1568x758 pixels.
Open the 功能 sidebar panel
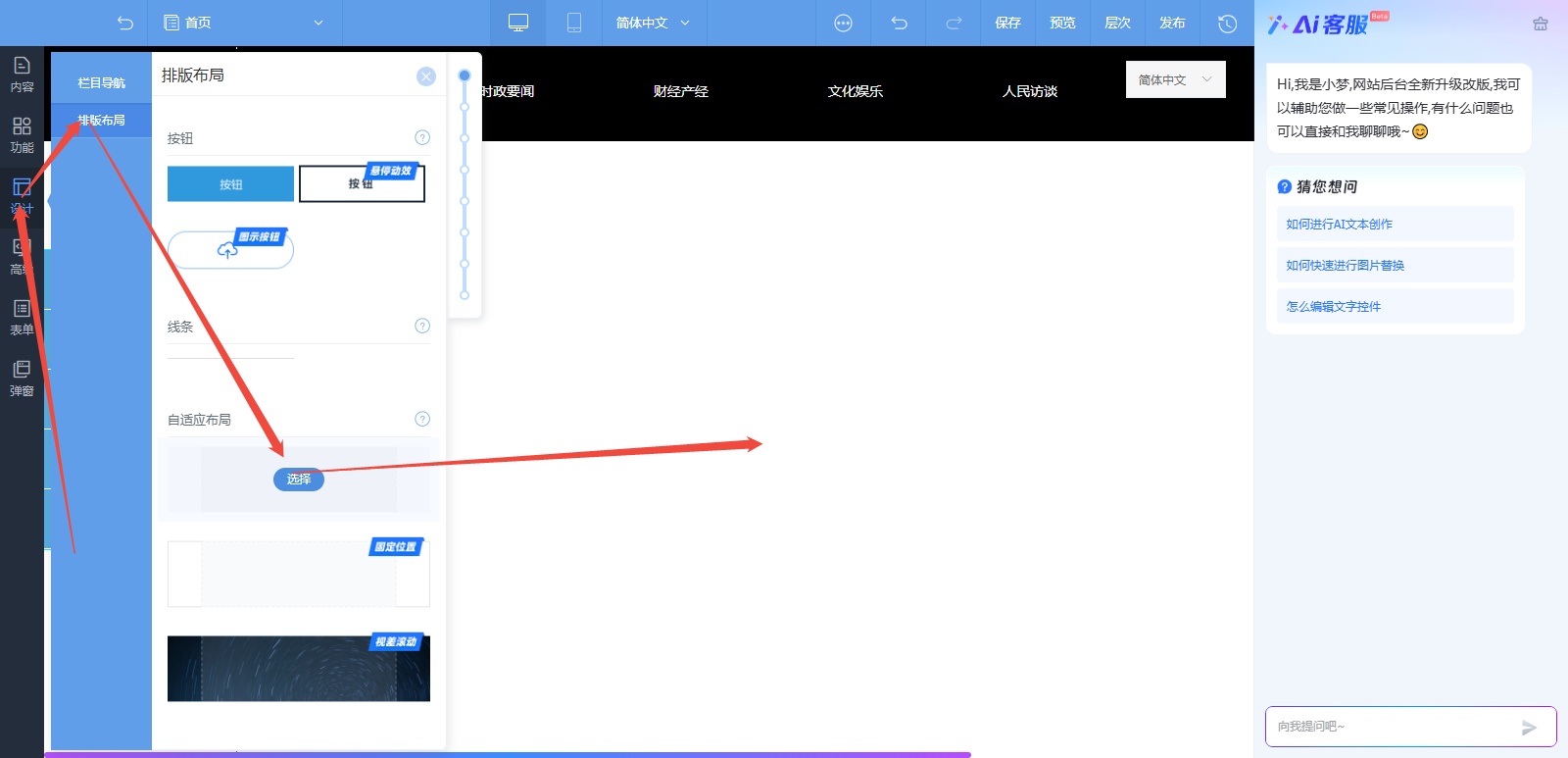pos(22,135)
